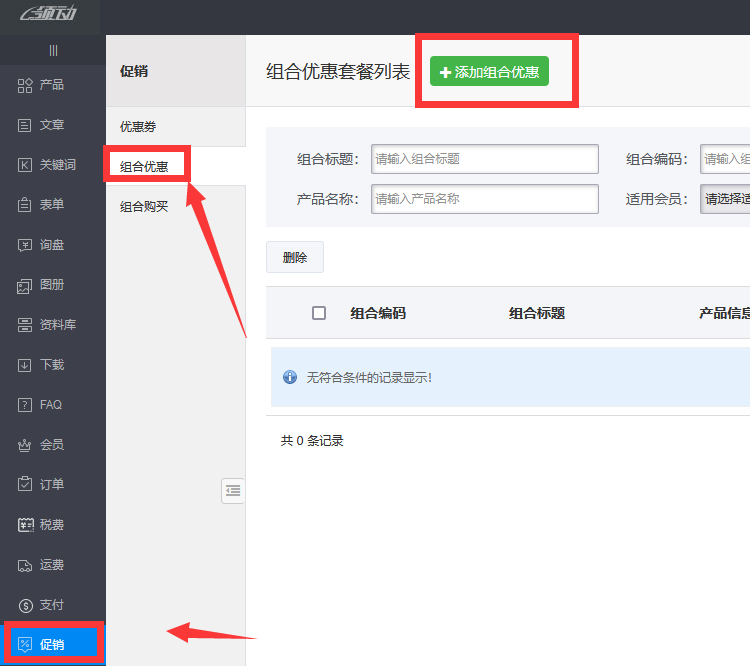Click the 表单 clipboard icon
Screen dimensions: 750x666
25,205
